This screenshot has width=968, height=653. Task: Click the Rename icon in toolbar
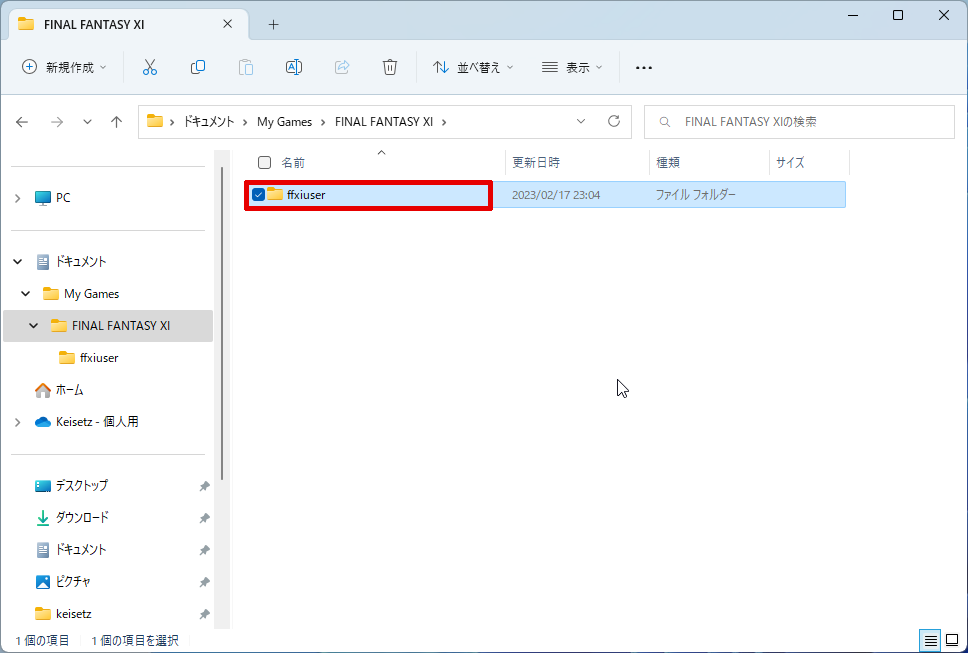pos(294,67)
